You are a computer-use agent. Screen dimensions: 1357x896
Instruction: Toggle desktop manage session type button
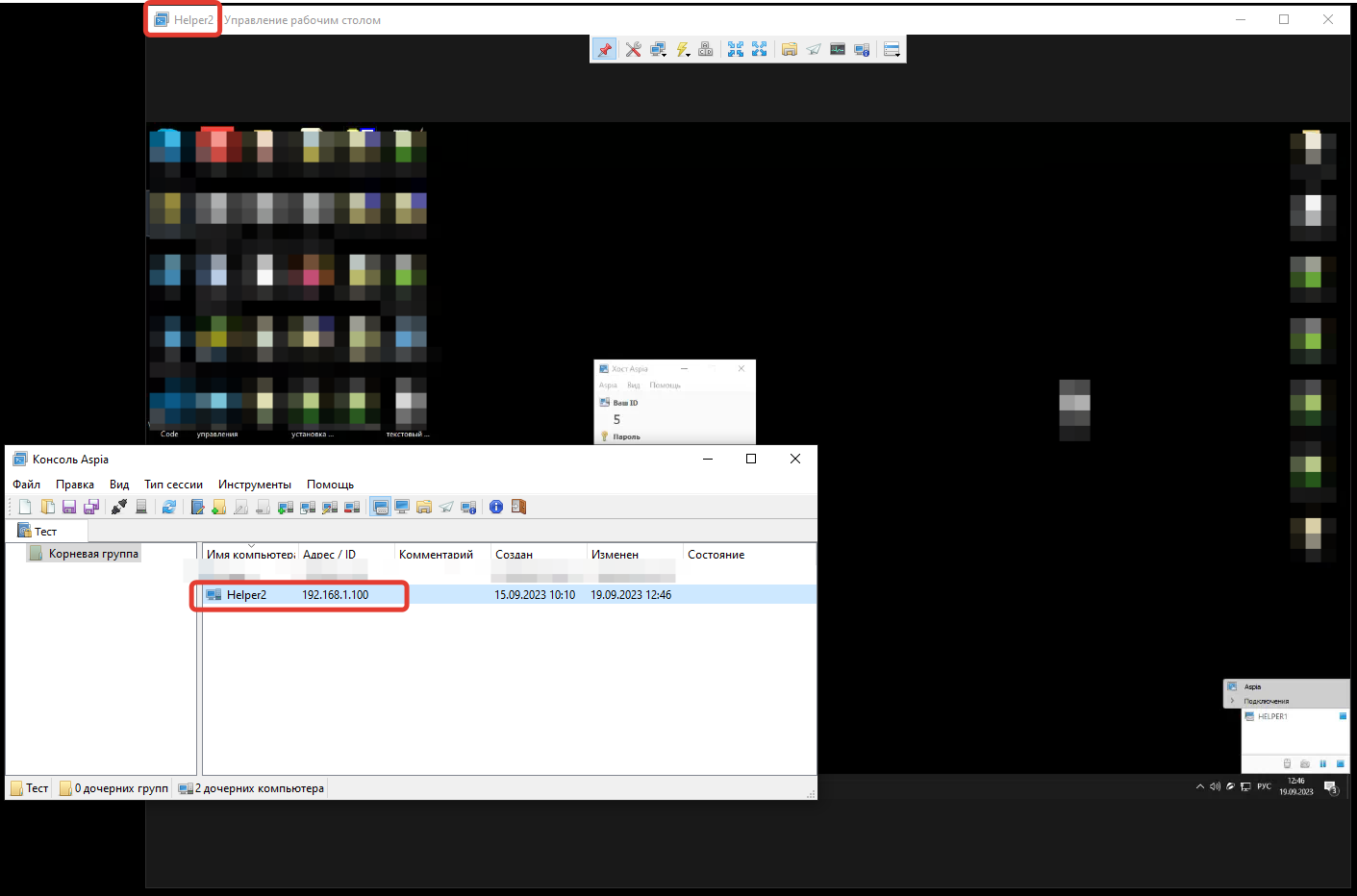(x=381, y=507)
